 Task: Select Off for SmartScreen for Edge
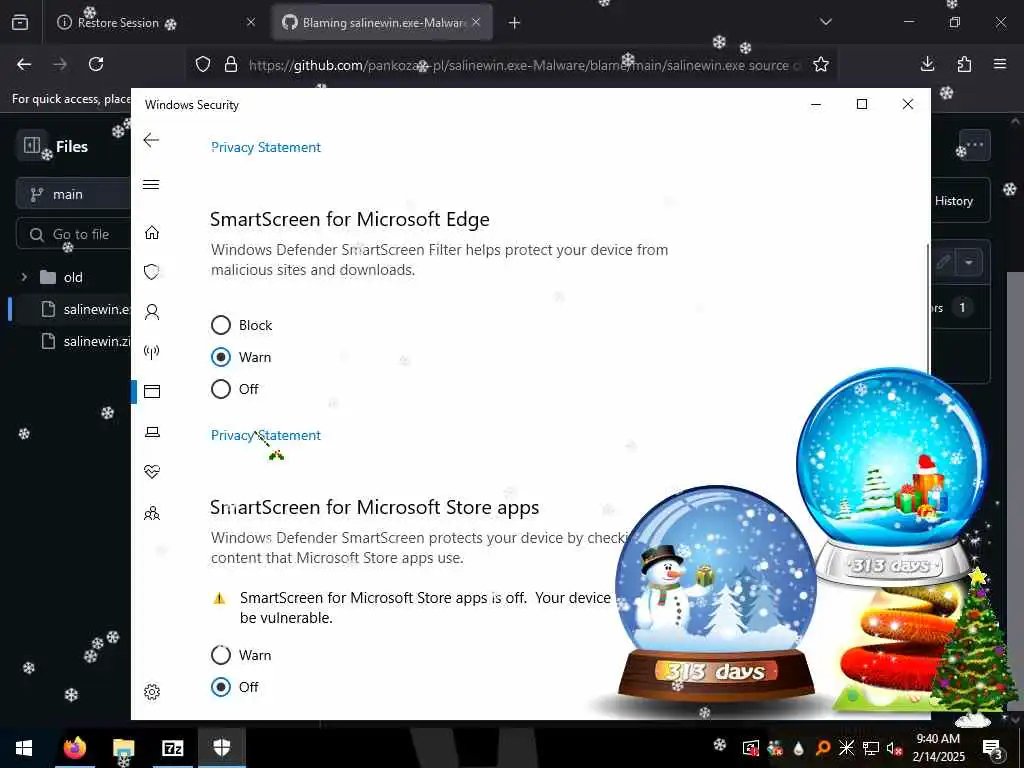(221, 389)
